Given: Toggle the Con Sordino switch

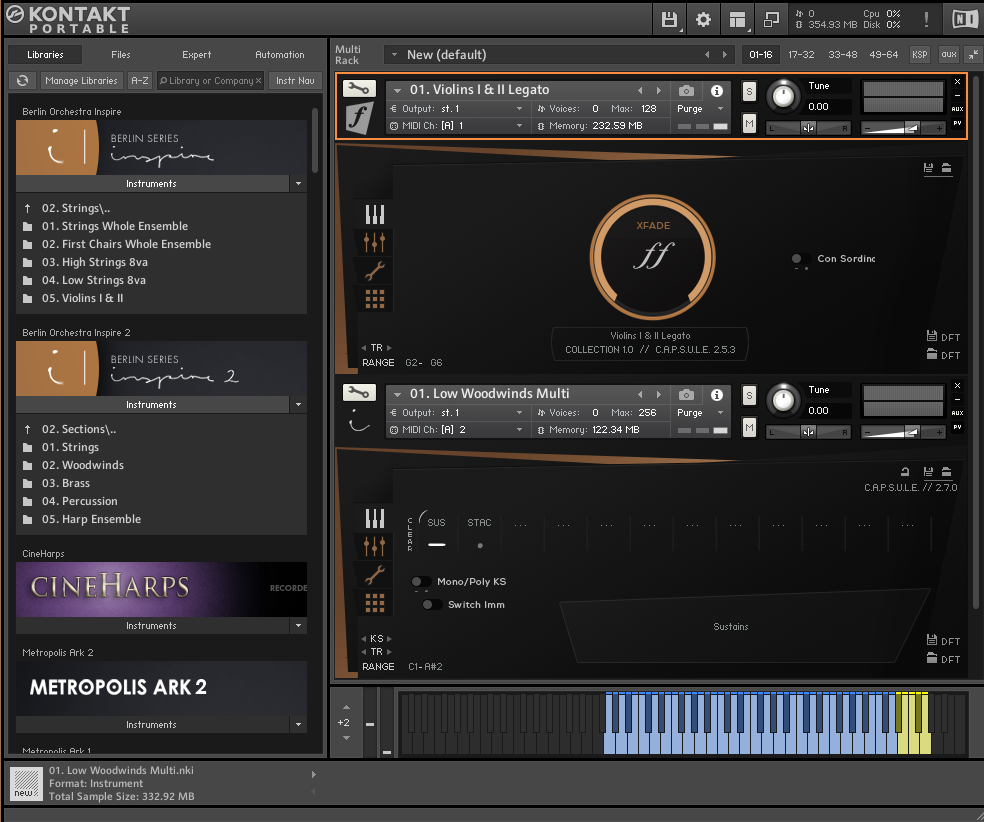Looking at the screenshot, I should pyautogui.click(x=800, y=259).
